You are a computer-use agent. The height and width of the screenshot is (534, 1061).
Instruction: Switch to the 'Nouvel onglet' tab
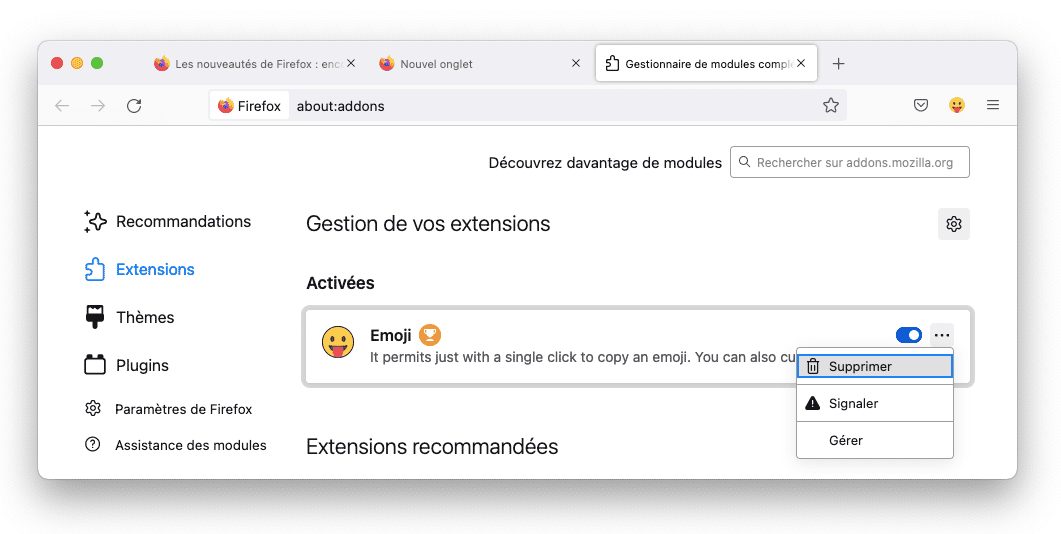pyautogui.click(x=479, y=64)
